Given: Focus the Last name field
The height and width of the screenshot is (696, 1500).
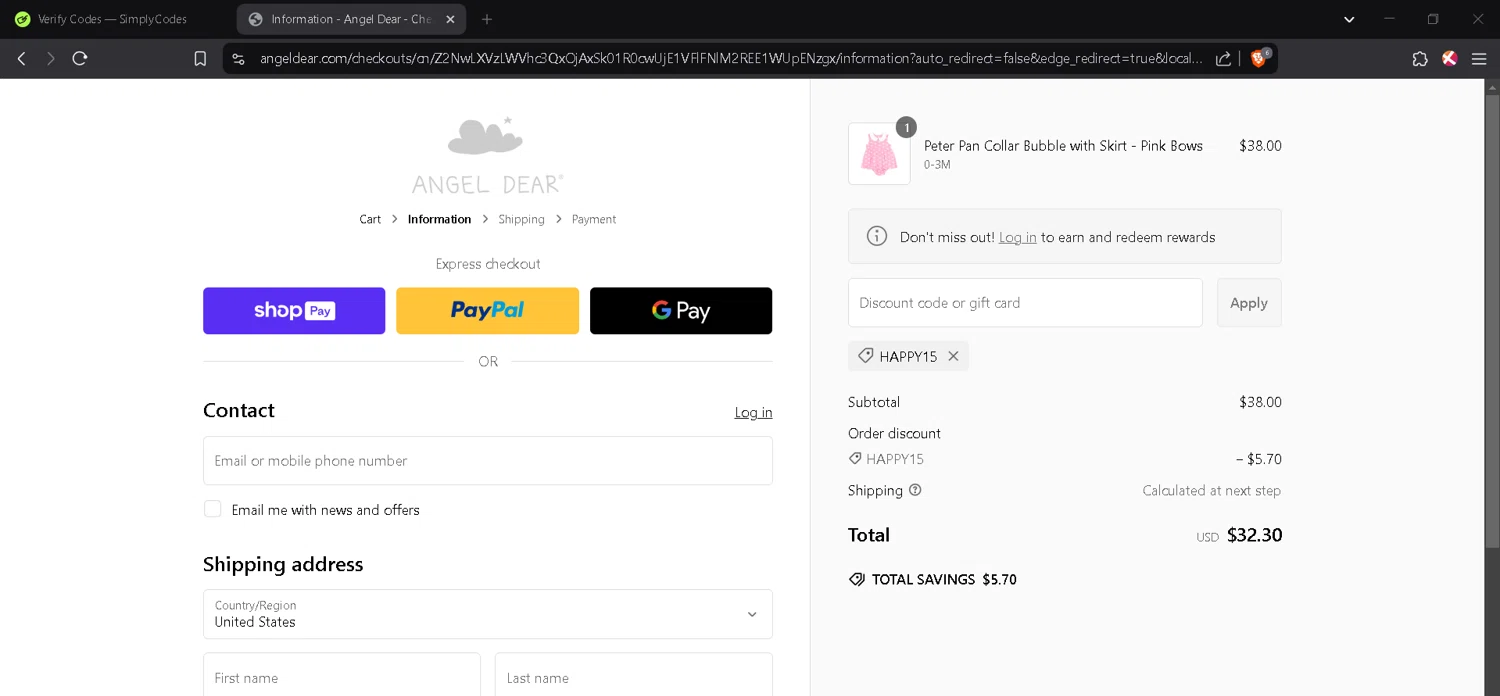Looking at the screenshot, I should tap(634, 677).
